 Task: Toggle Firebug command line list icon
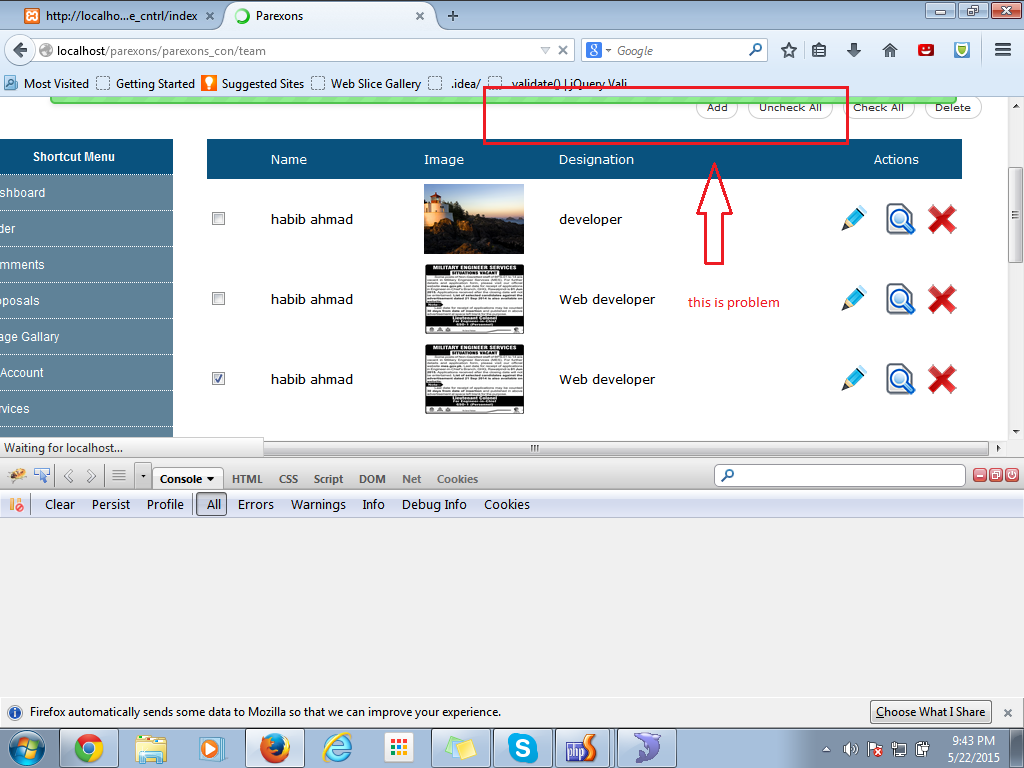click(x=118, y=475)
